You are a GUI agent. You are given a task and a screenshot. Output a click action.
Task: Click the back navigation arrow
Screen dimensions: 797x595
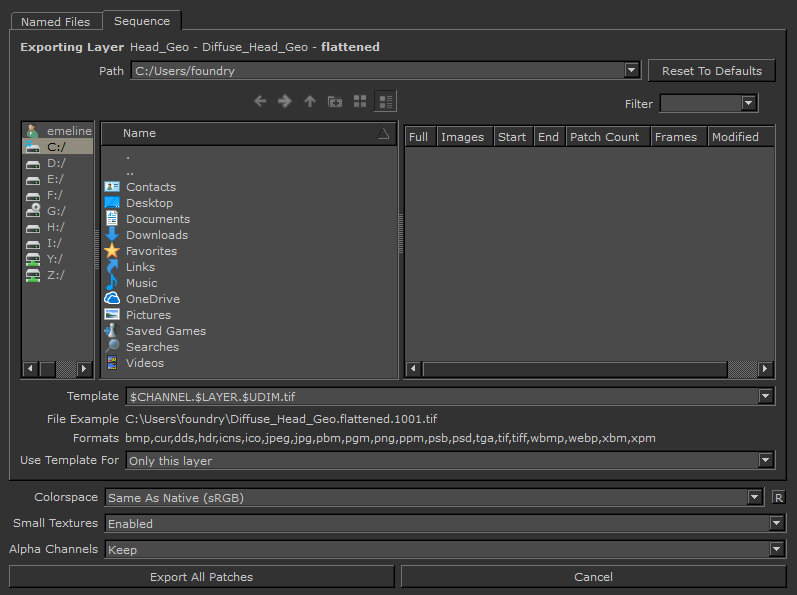point(260,101)
